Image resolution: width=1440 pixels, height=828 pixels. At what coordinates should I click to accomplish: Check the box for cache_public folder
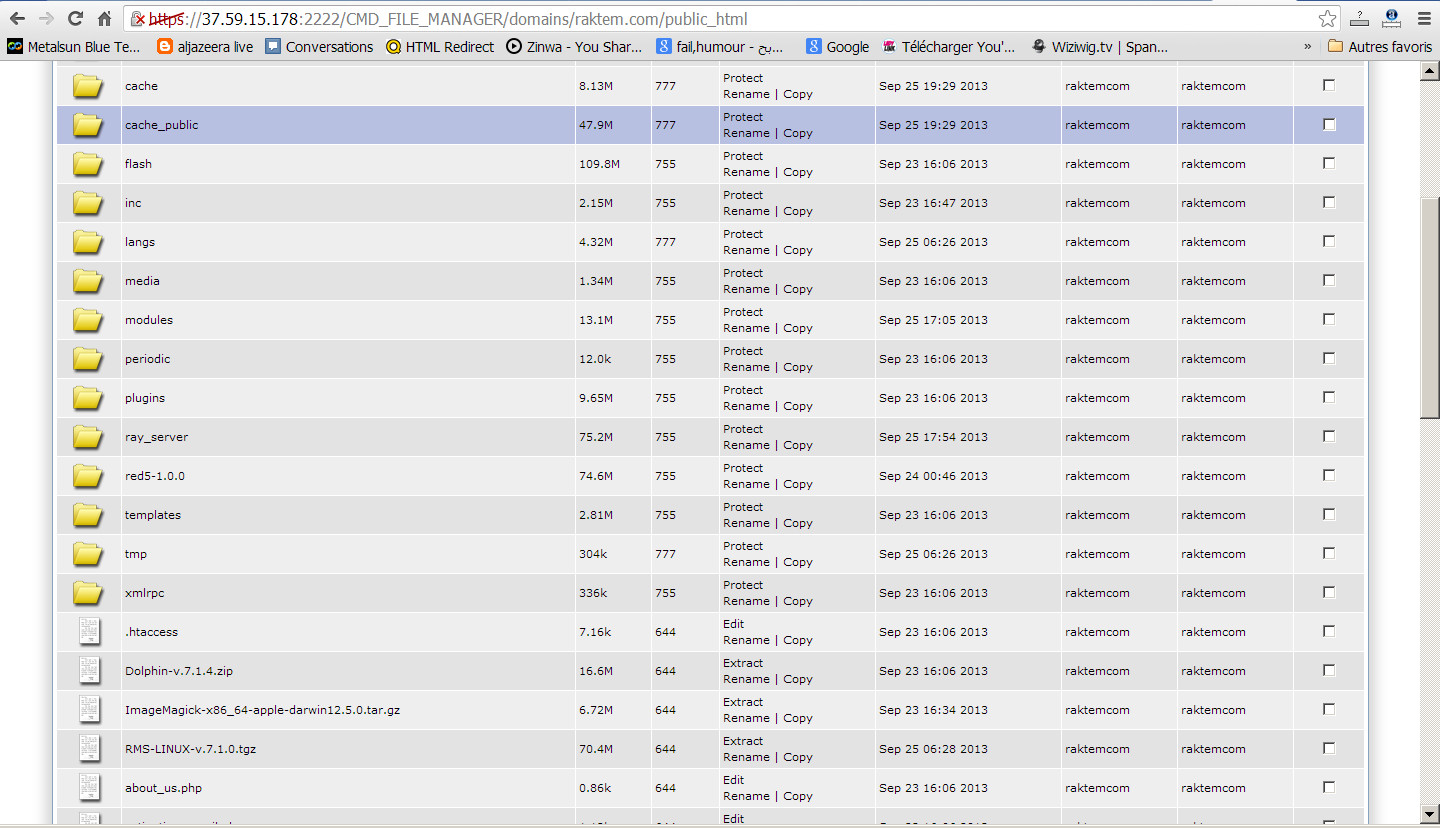point(1329,125)
